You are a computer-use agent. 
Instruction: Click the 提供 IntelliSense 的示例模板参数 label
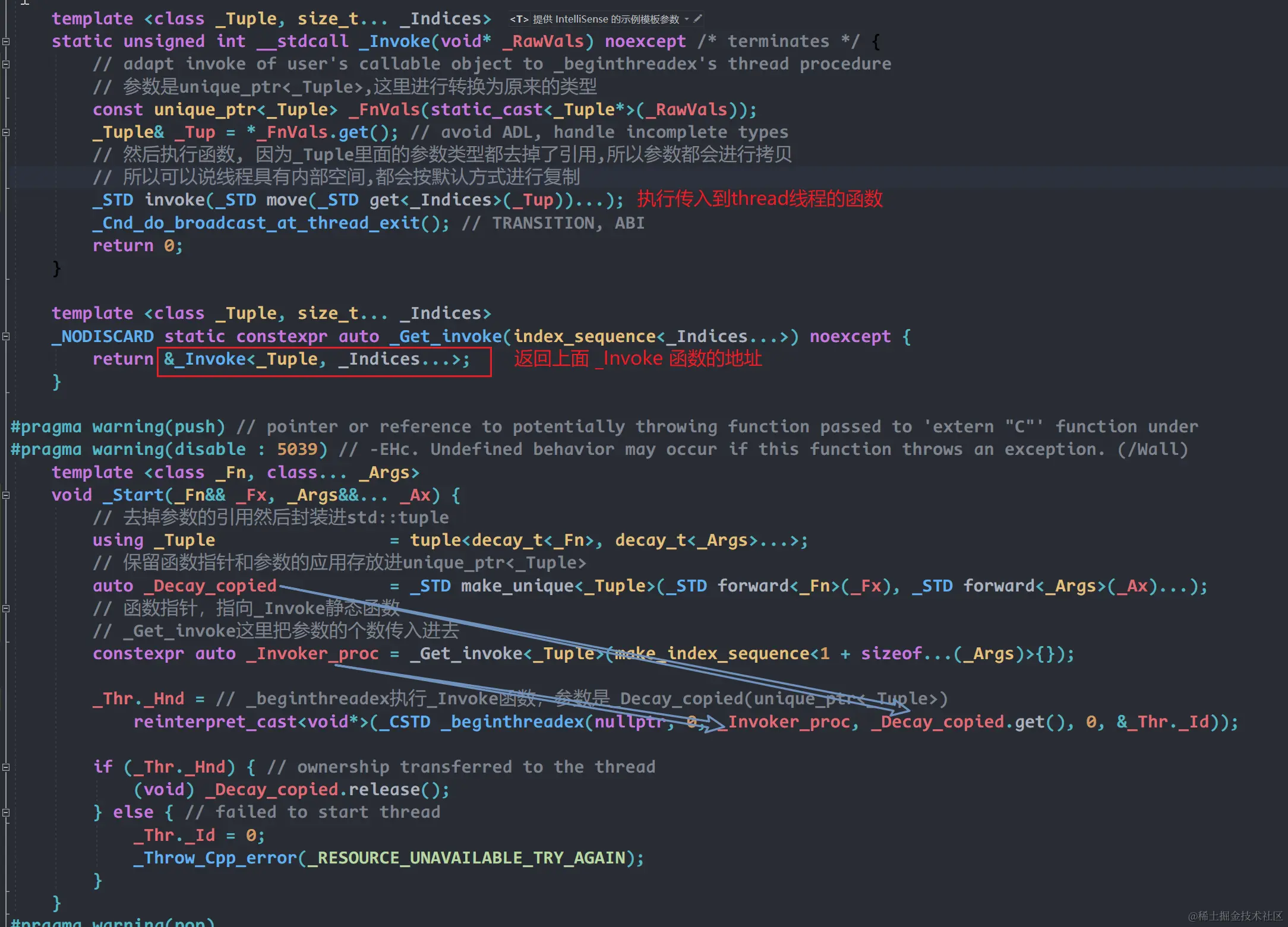pyautogui.click(x=605, y=19)
